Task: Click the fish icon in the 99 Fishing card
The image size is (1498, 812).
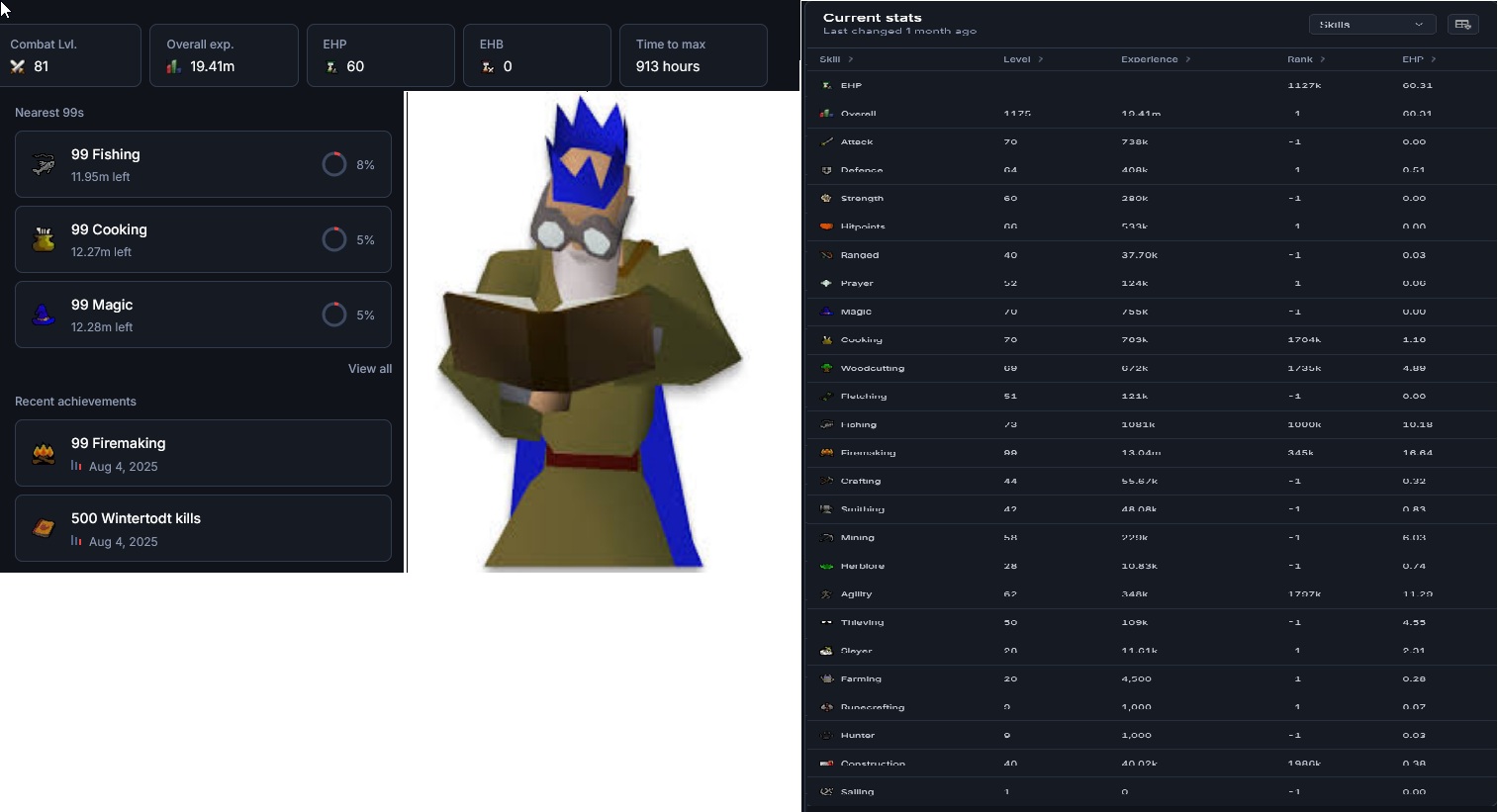Action: click(44, 165)
